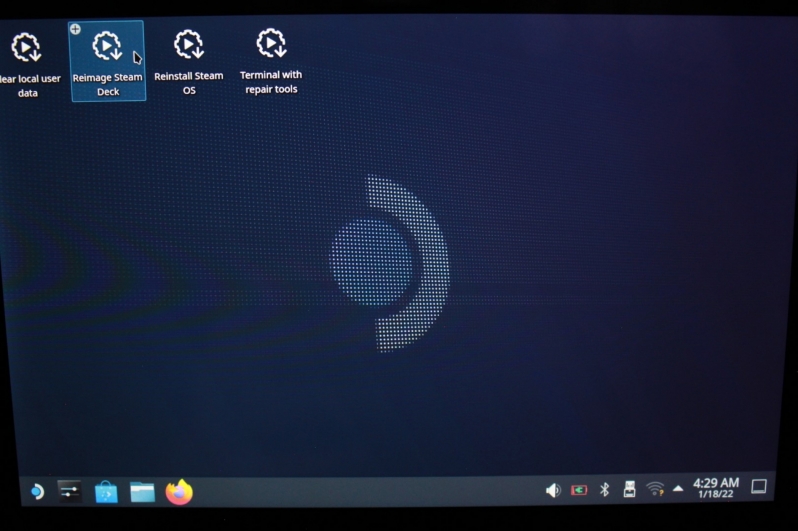Open the Reimage Steam Deck shortcut

(x=107, y=47)
